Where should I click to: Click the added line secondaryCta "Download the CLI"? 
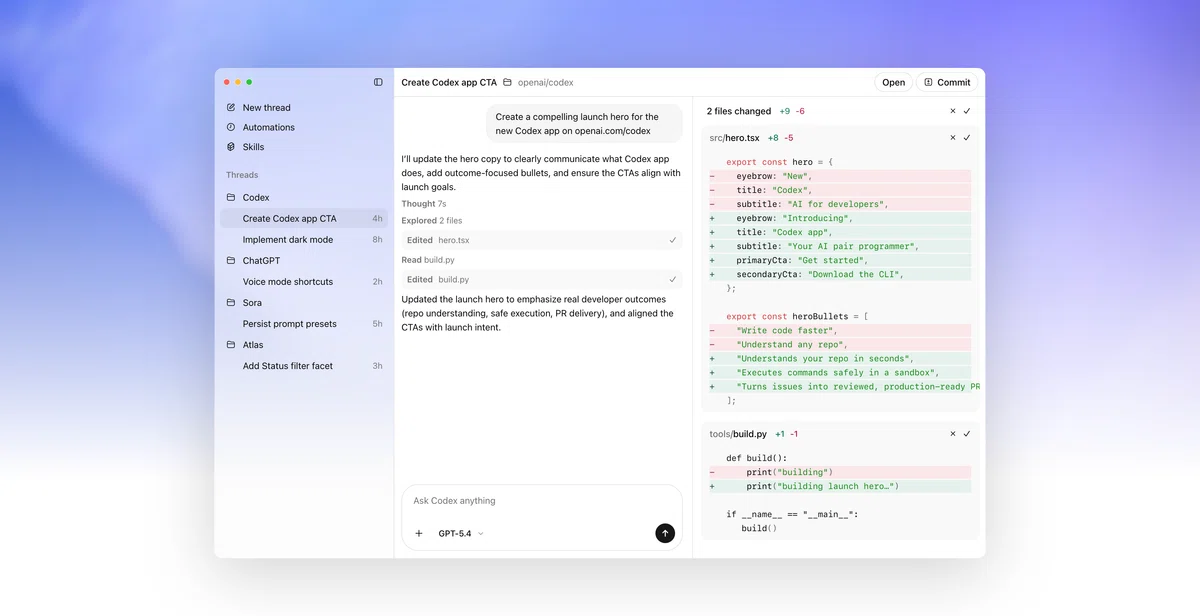click(839, 274)
